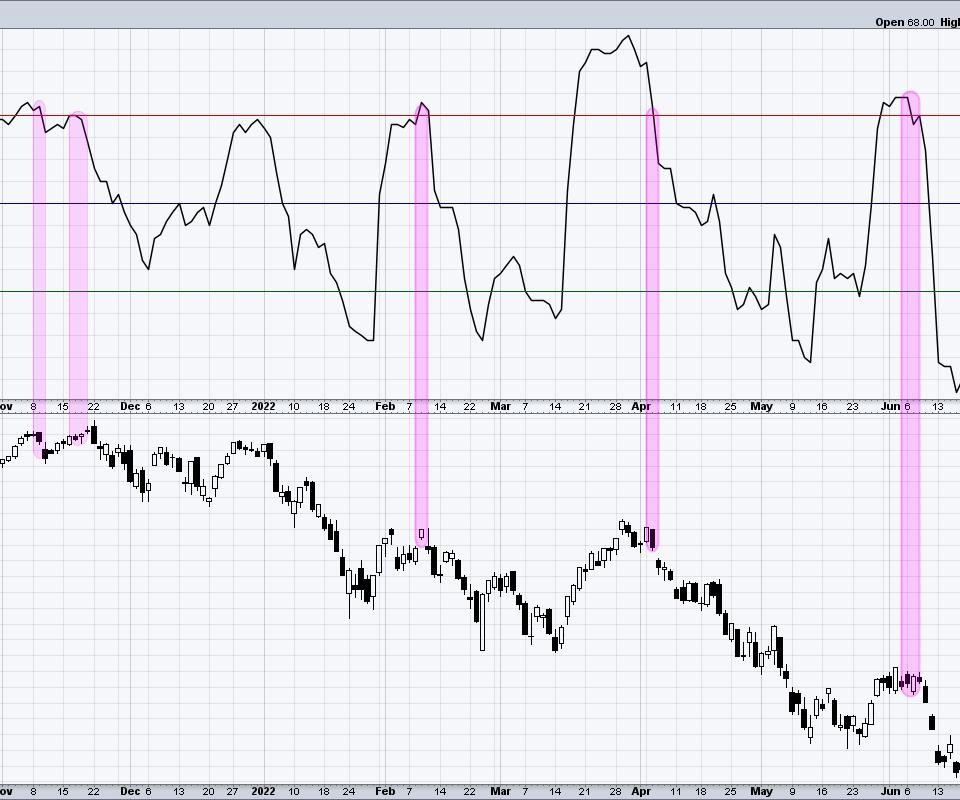Click the Mar label on bottom time axis
Screen dimensions: 960x800
pos(500,791)
